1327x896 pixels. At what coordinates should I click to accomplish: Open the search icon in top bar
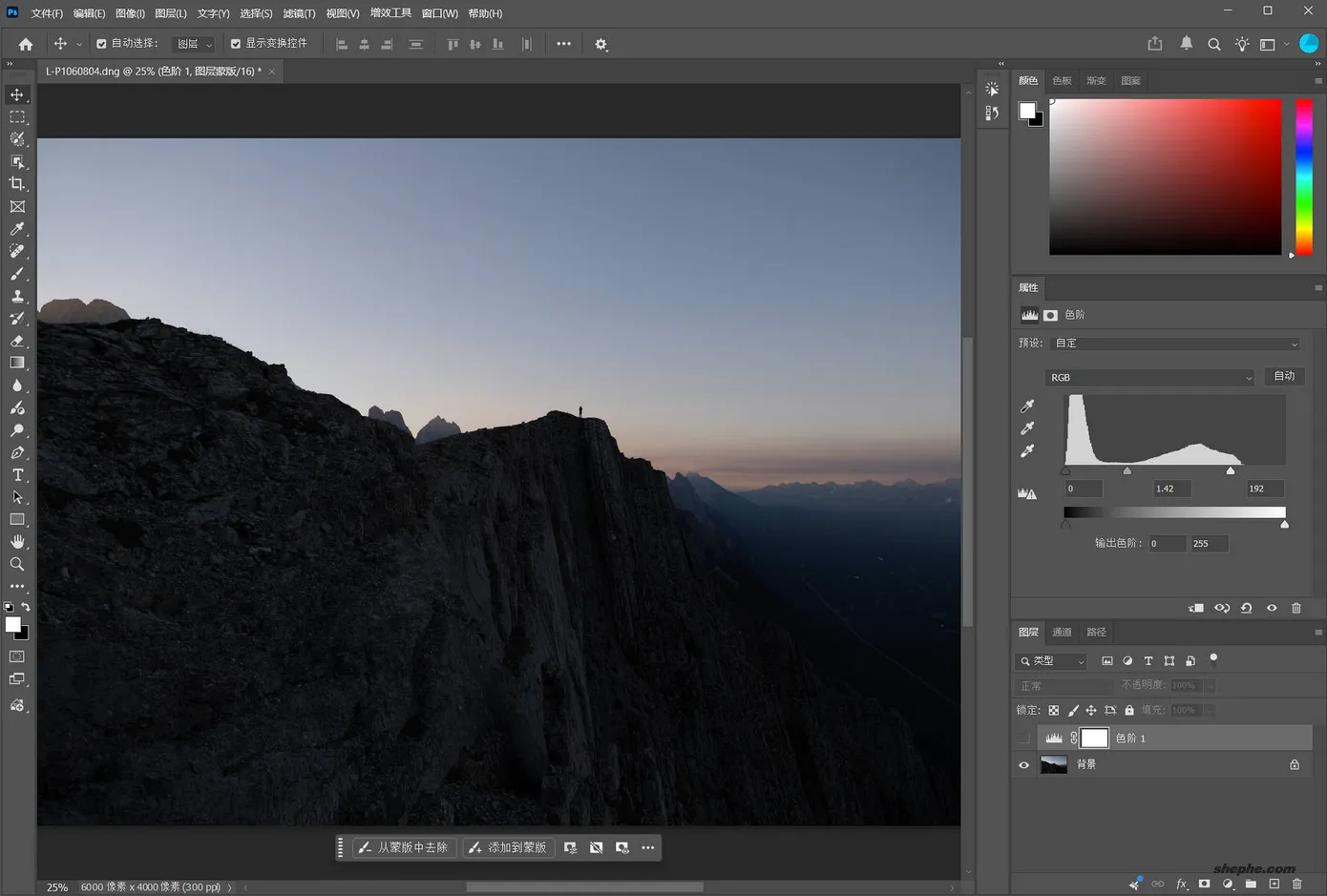[x=1213, y=44]
